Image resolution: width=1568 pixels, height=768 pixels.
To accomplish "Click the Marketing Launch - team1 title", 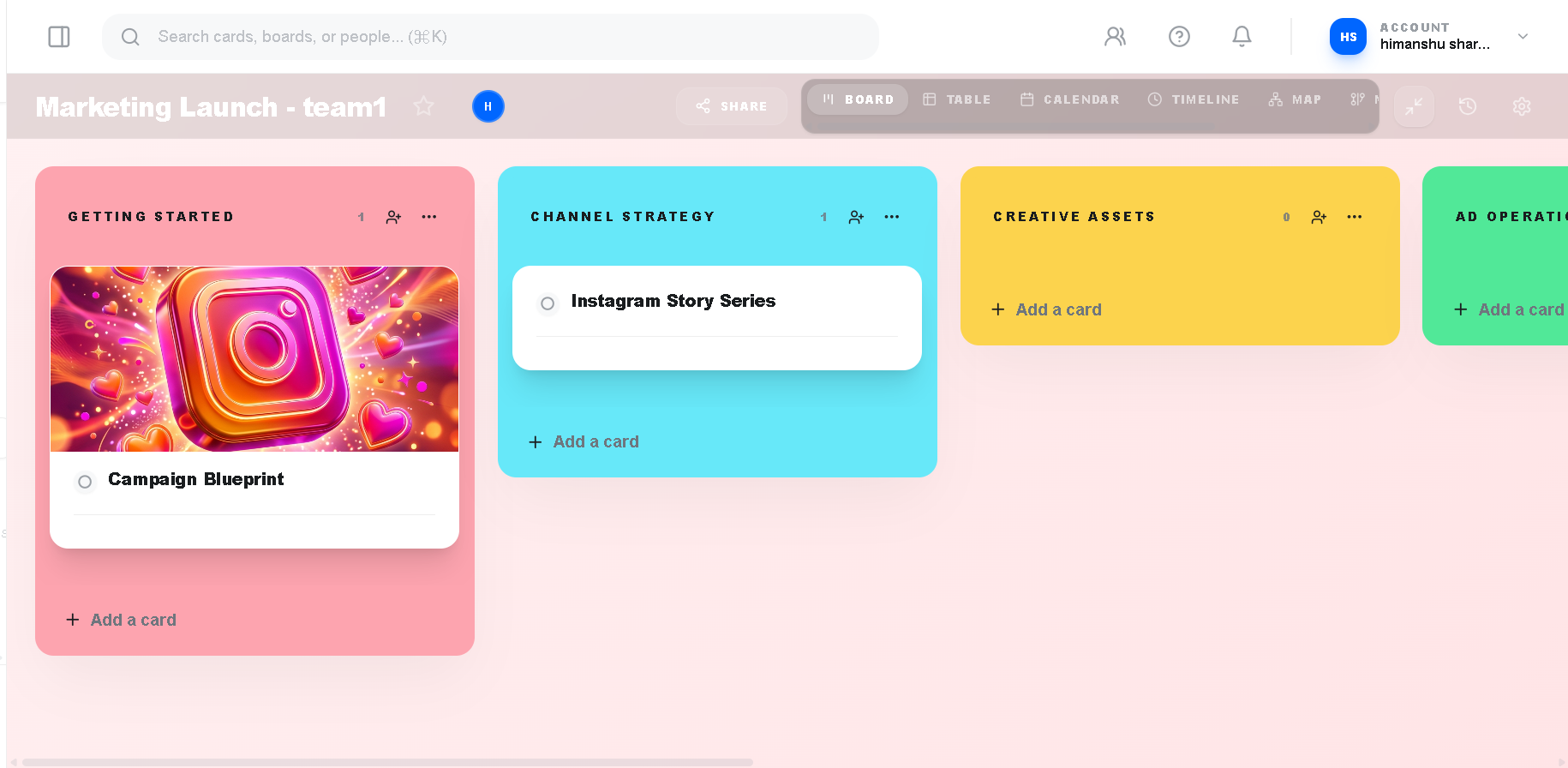I will (211, 107).
